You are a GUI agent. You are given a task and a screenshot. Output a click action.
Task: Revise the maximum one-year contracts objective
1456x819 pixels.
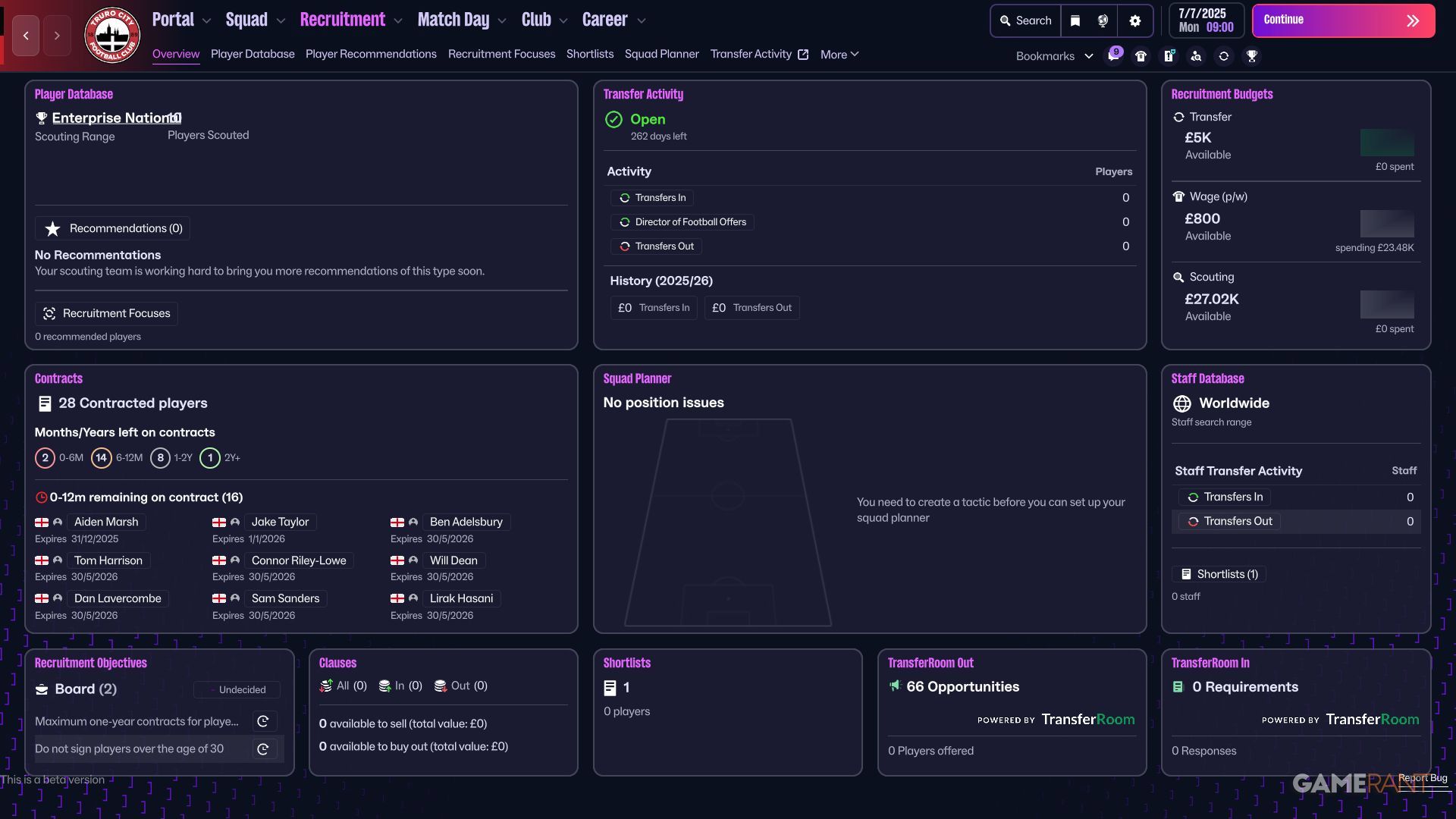[263, 721]
